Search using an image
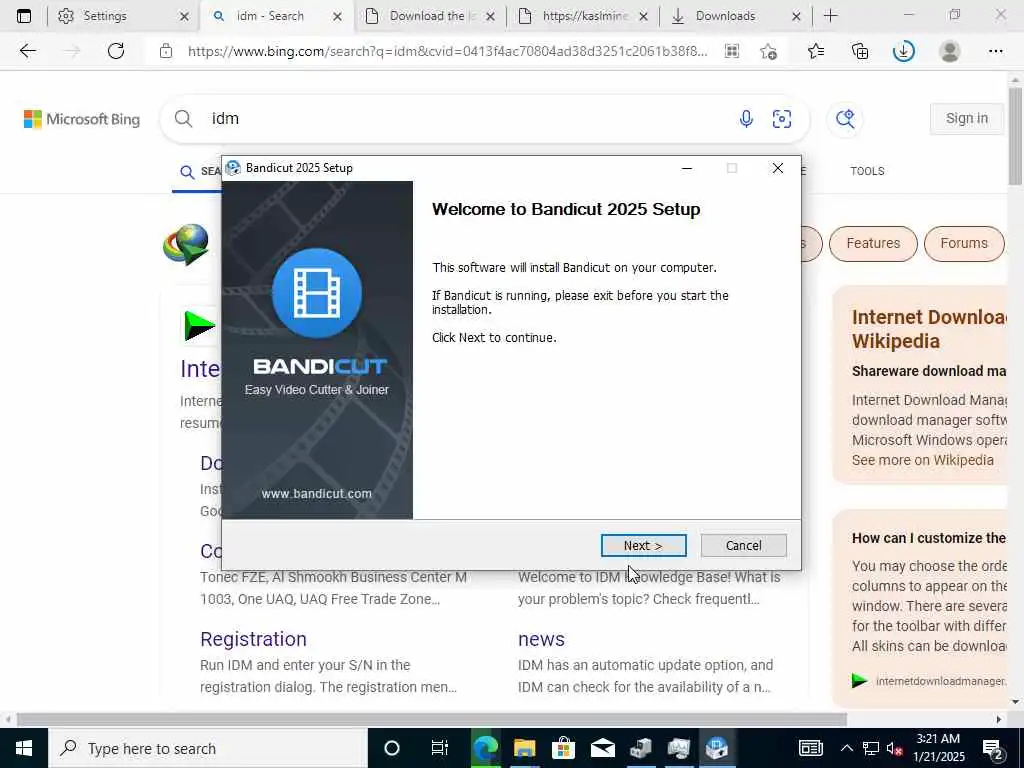The height and width of the screenshot is (768, 1024). [x=782, y=119]
